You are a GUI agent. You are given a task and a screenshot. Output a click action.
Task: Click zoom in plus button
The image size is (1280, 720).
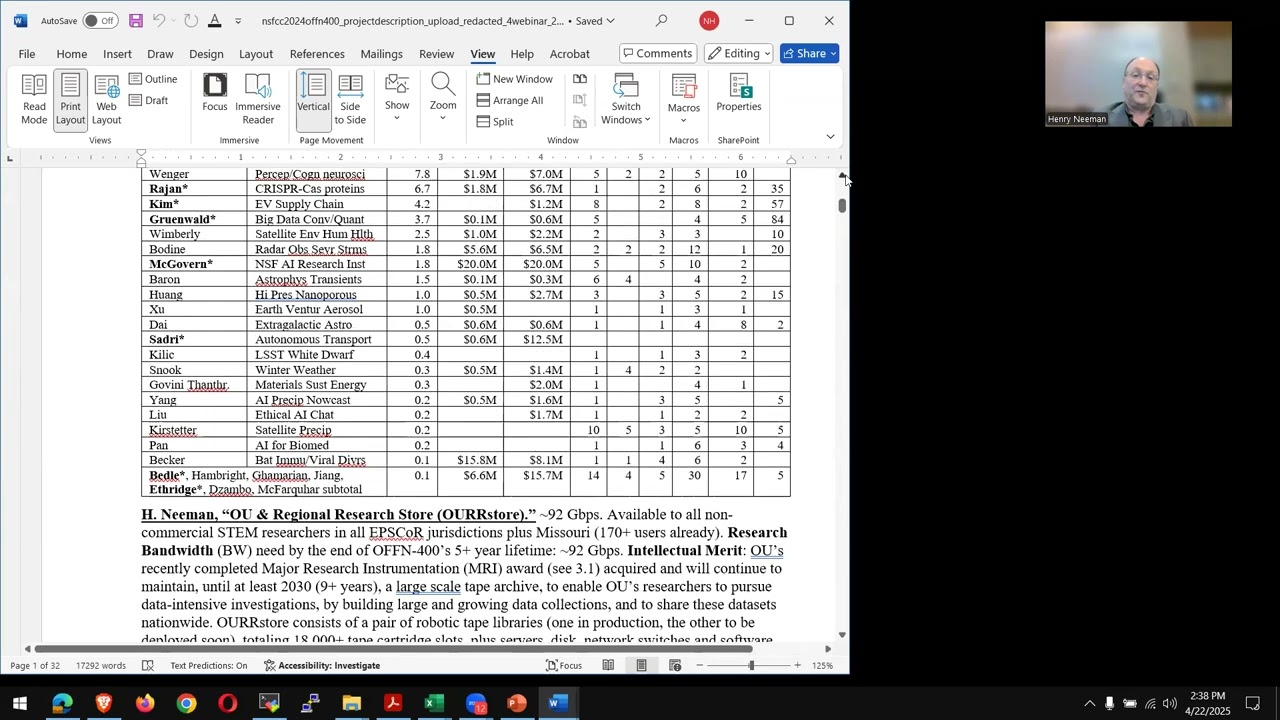(797, 666)
